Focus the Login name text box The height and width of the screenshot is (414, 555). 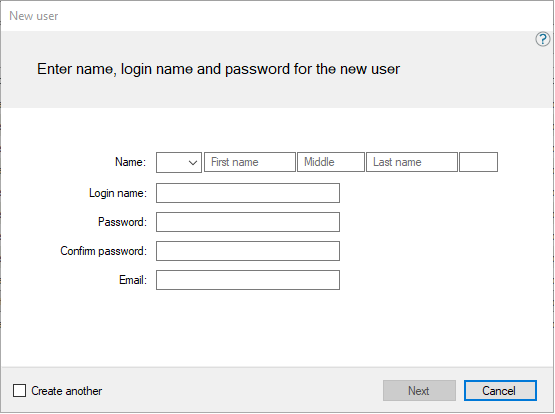pyautogui.click(x=248, y=193)
